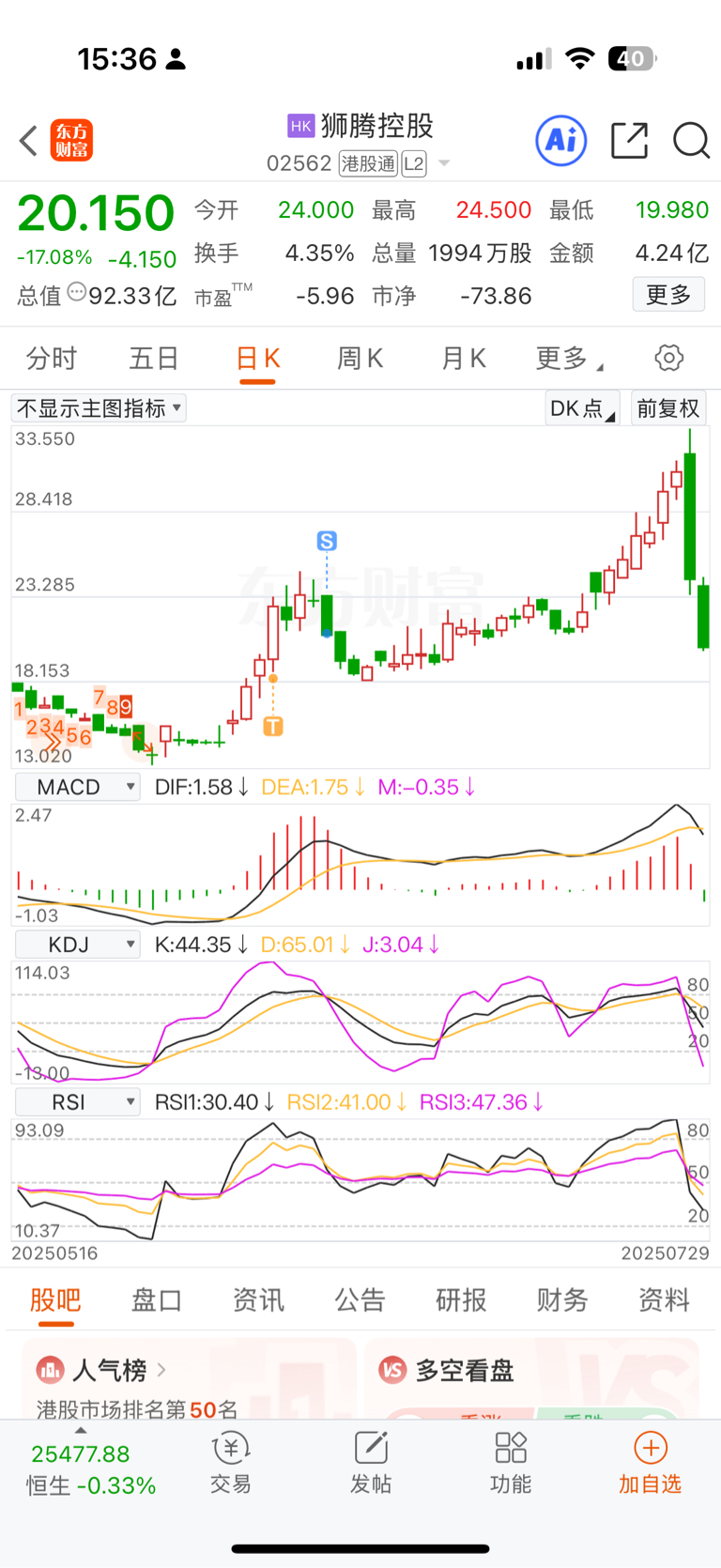Tap the 更多 quote details button
Screen dimensions: 721x1568
pyautogui.click(x=668, y=295)
